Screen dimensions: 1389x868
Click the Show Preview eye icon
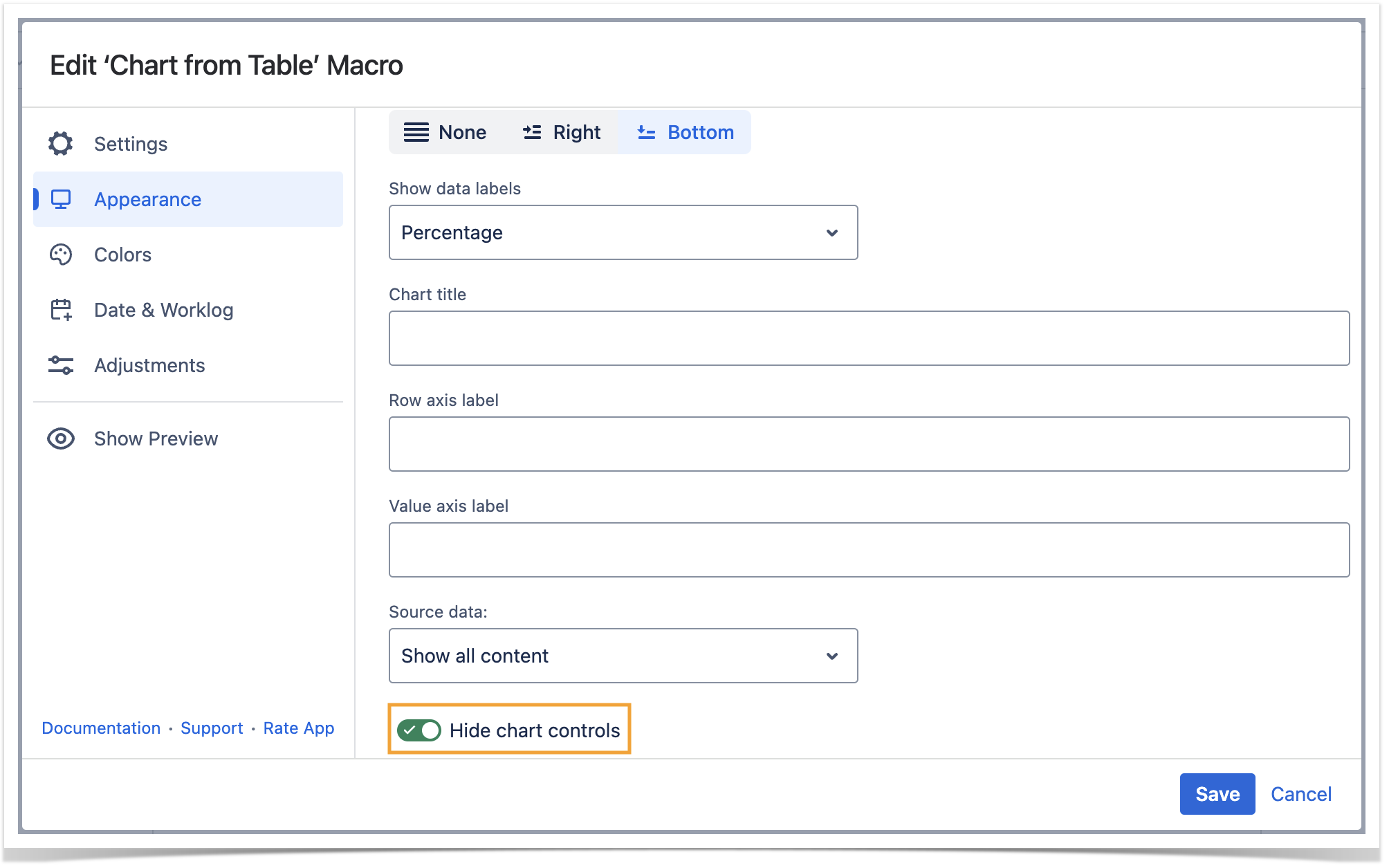(61, 438)
